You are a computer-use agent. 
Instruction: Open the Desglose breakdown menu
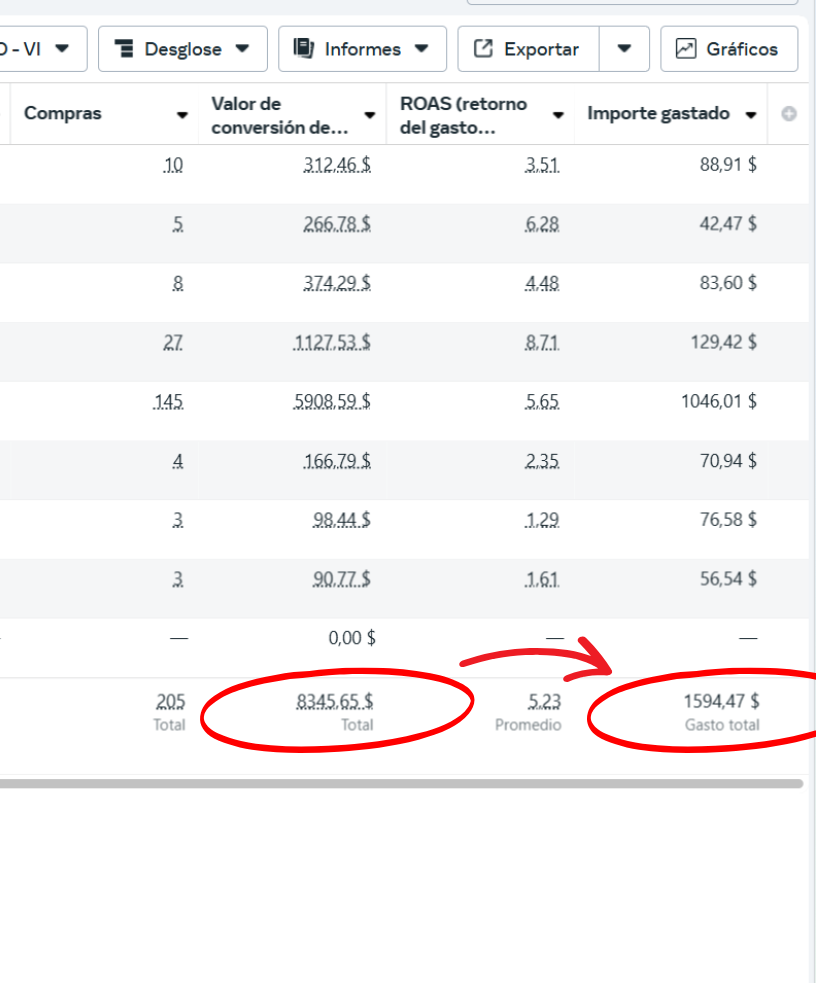tap(182, 49)
